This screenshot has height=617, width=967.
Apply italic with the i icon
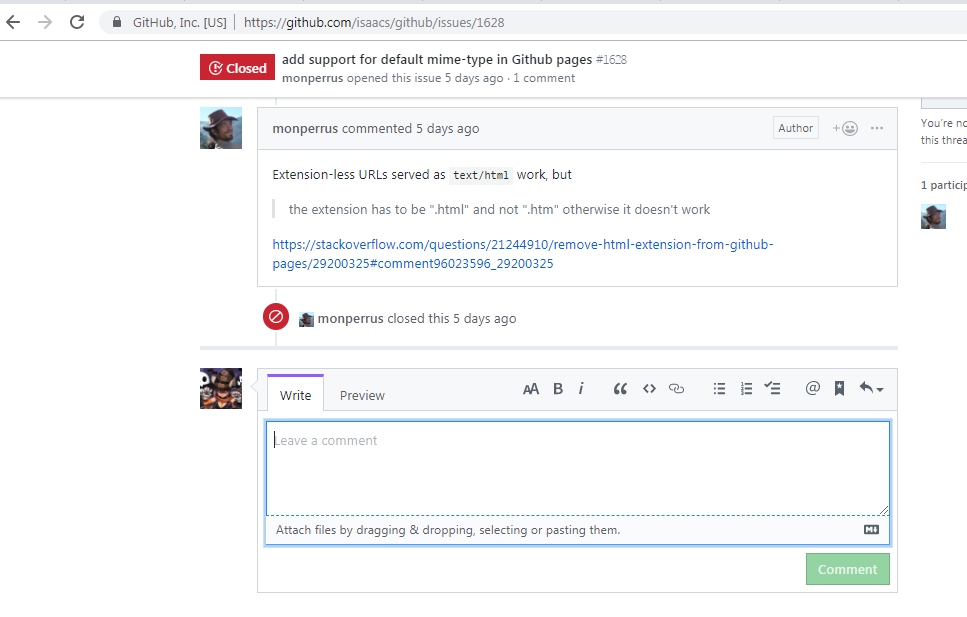(x=581, y=389)
